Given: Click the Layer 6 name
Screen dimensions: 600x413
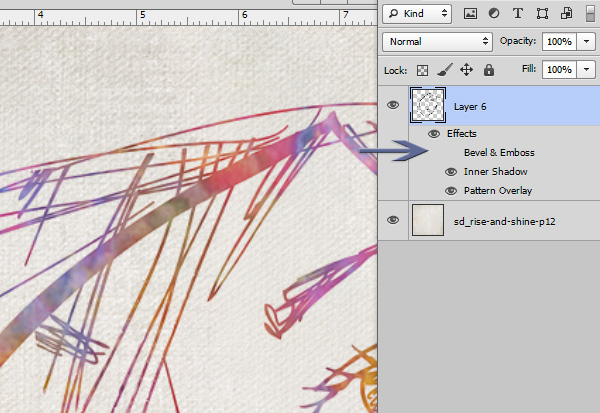Looking at the screenshot, I should pos(470,107).
